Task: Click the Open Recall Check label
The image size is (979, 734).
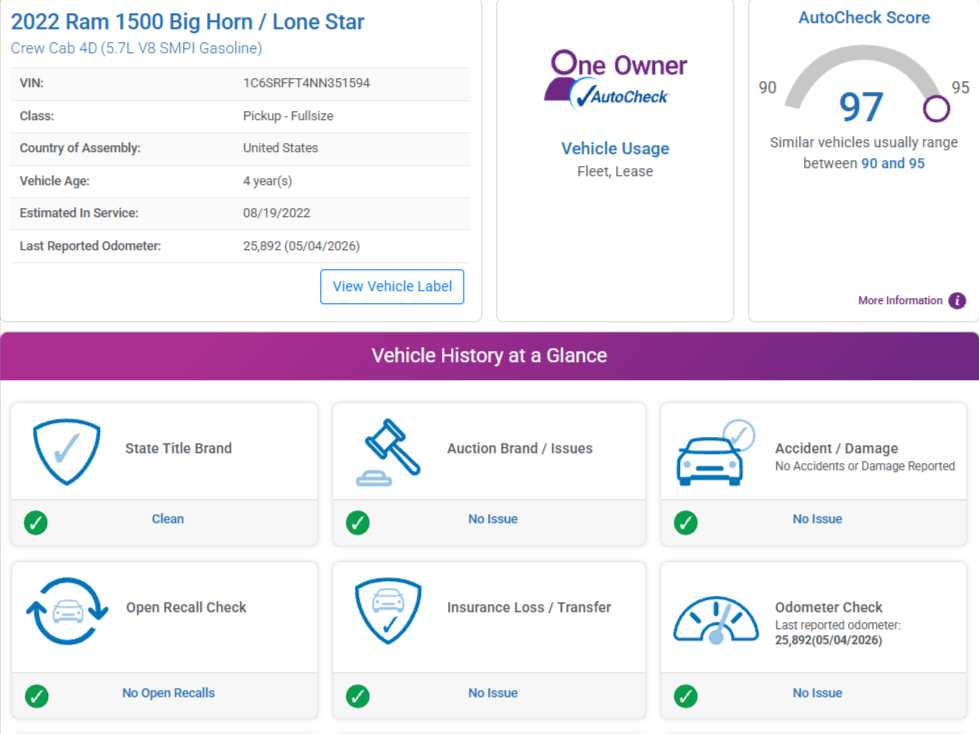Action: (186, 607)
